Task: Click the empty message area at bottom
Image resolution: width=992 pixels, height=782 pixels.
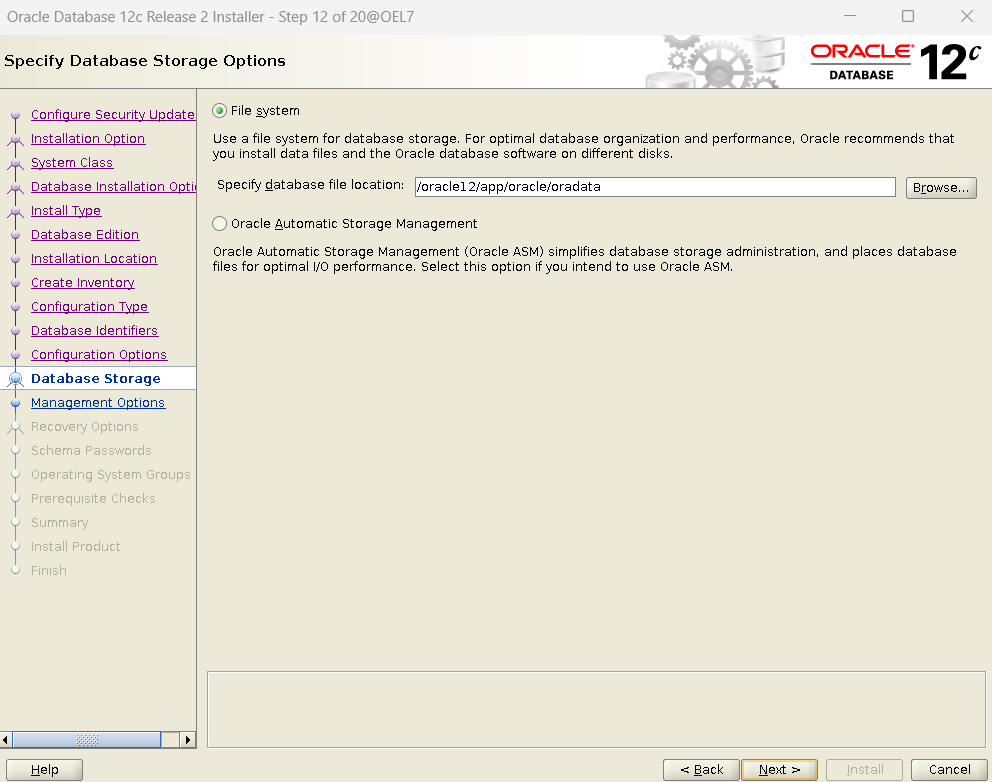Action: click(x=596, y=709)
